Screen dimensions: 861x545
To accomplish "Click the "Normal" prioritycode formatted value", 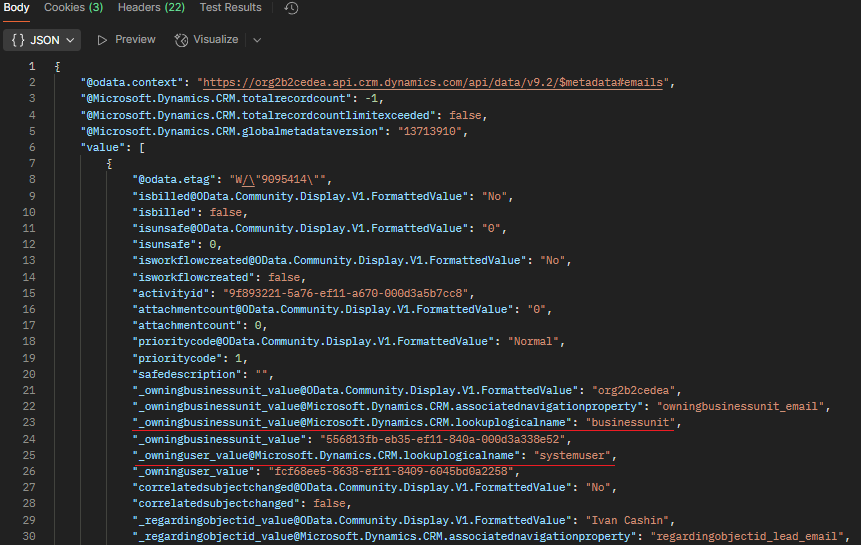I will coord(533,341).
